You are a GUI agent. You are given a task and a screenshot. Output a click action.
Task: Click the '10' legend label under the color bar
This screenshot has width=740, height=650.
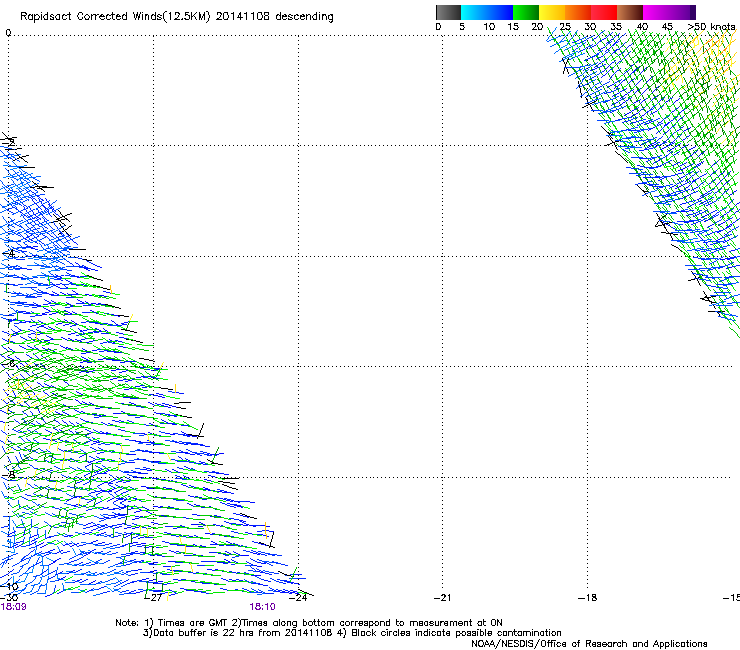489,27
